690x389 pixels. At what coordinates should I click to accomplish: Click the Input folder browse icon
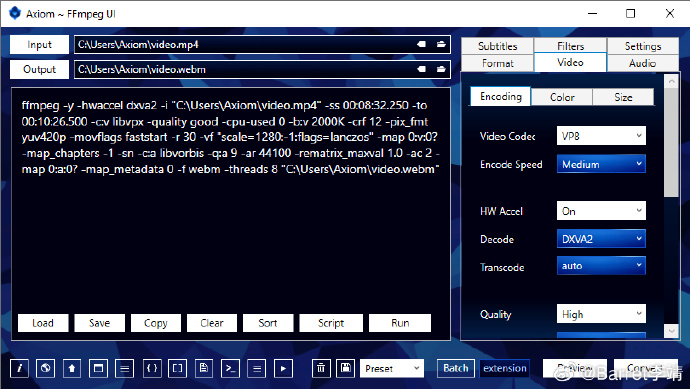click(441, 44)
